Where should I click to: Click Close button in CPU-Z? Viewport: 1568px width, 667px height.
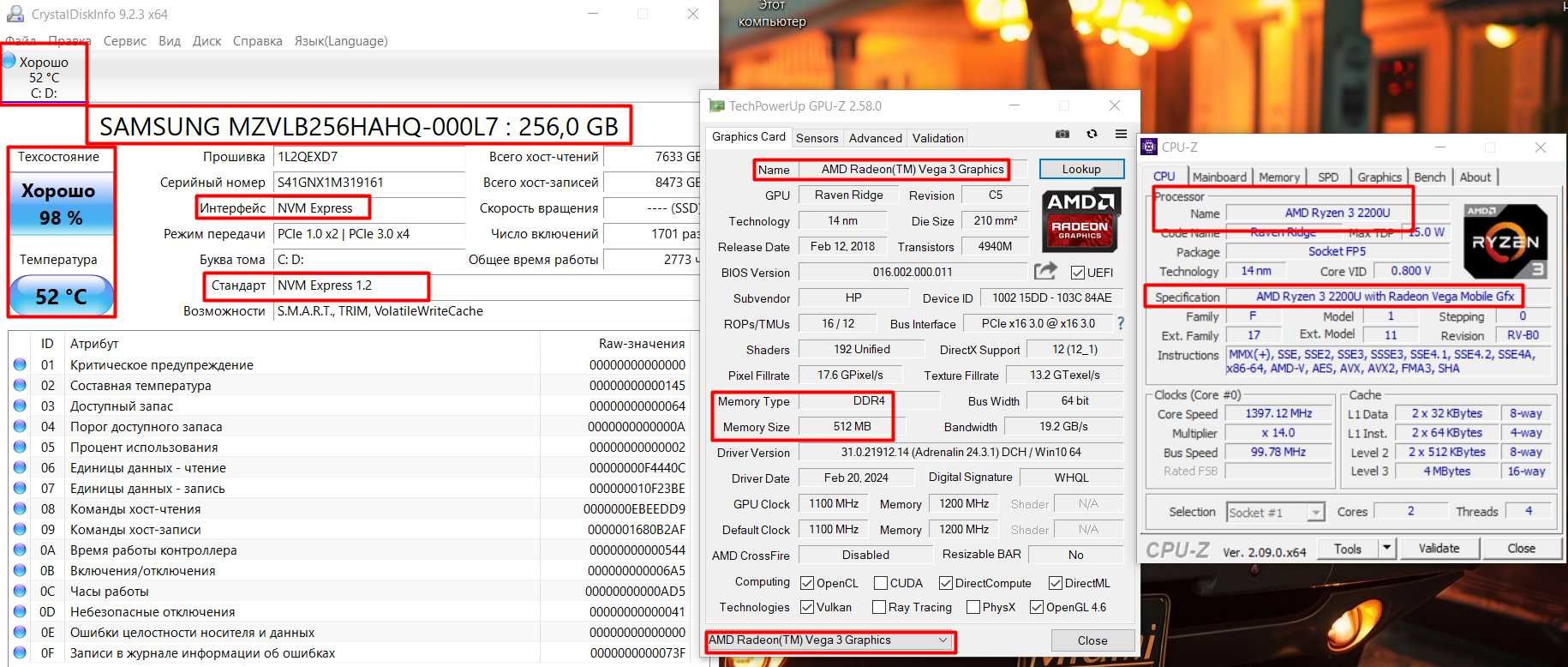tap(1521, 549)
